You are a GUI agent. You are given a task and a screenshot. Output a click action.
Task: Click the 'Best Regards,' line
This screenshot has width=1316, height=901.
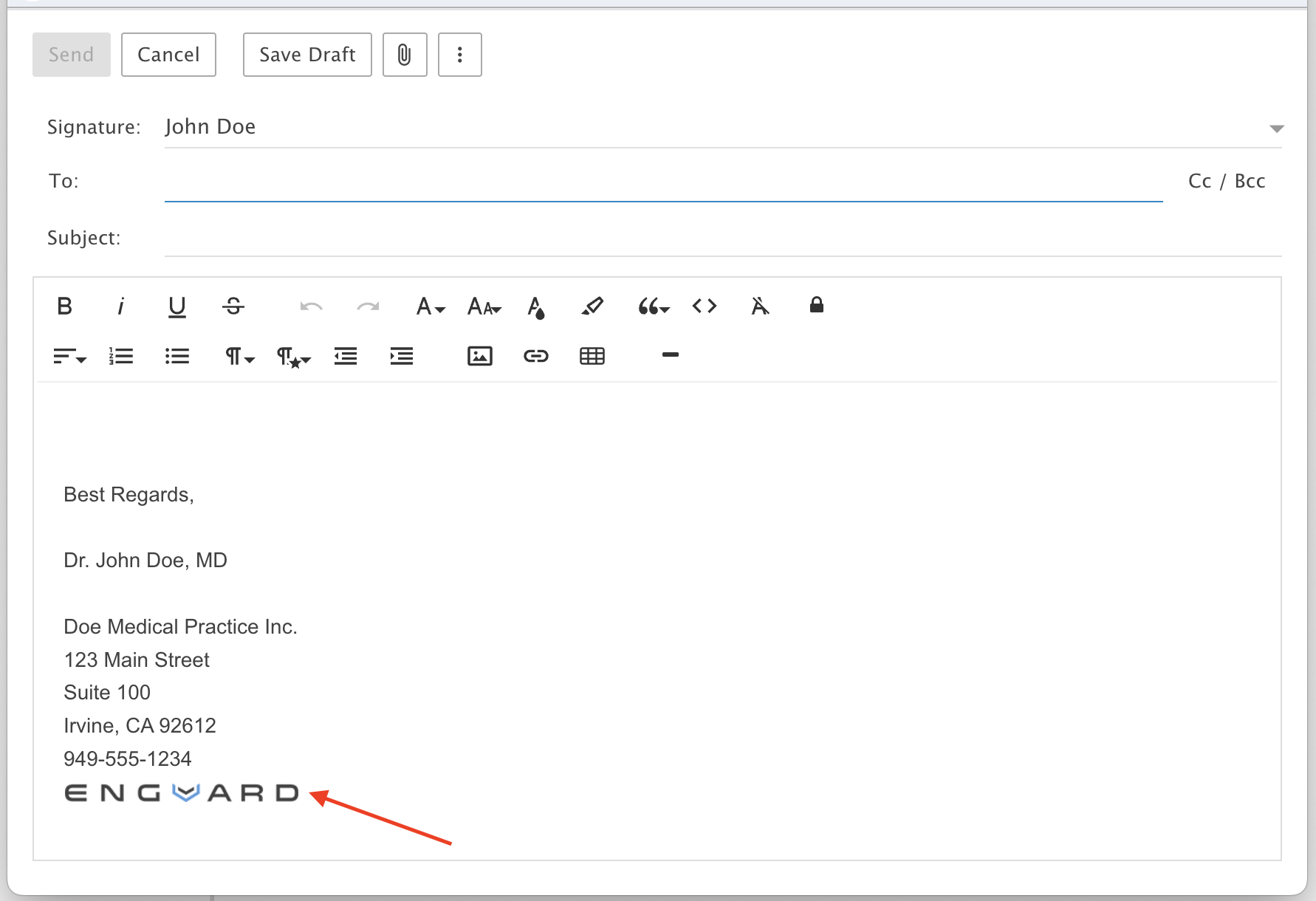point(128,495)
